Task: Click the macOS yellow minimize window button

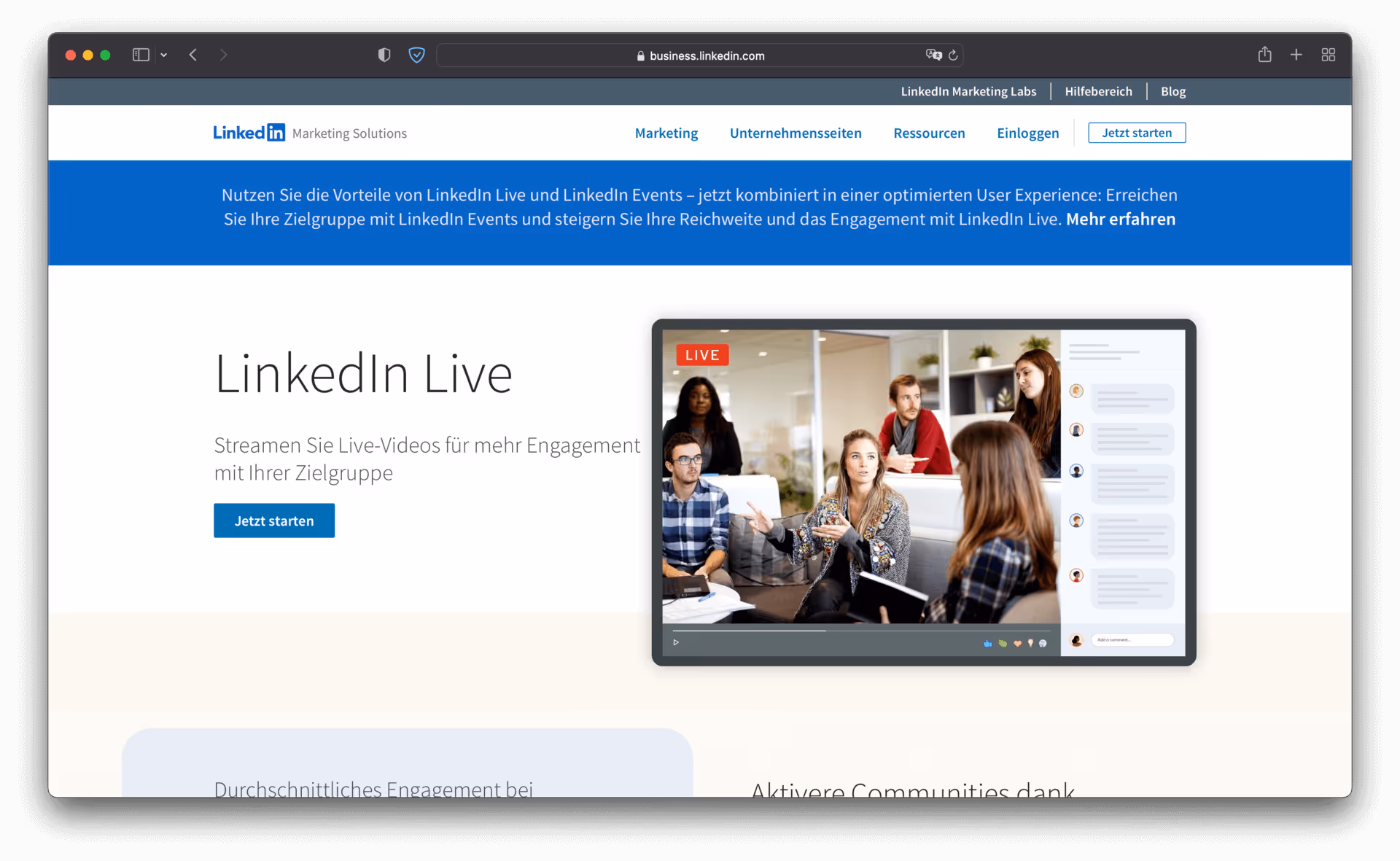Action: (x=87, y=55)
